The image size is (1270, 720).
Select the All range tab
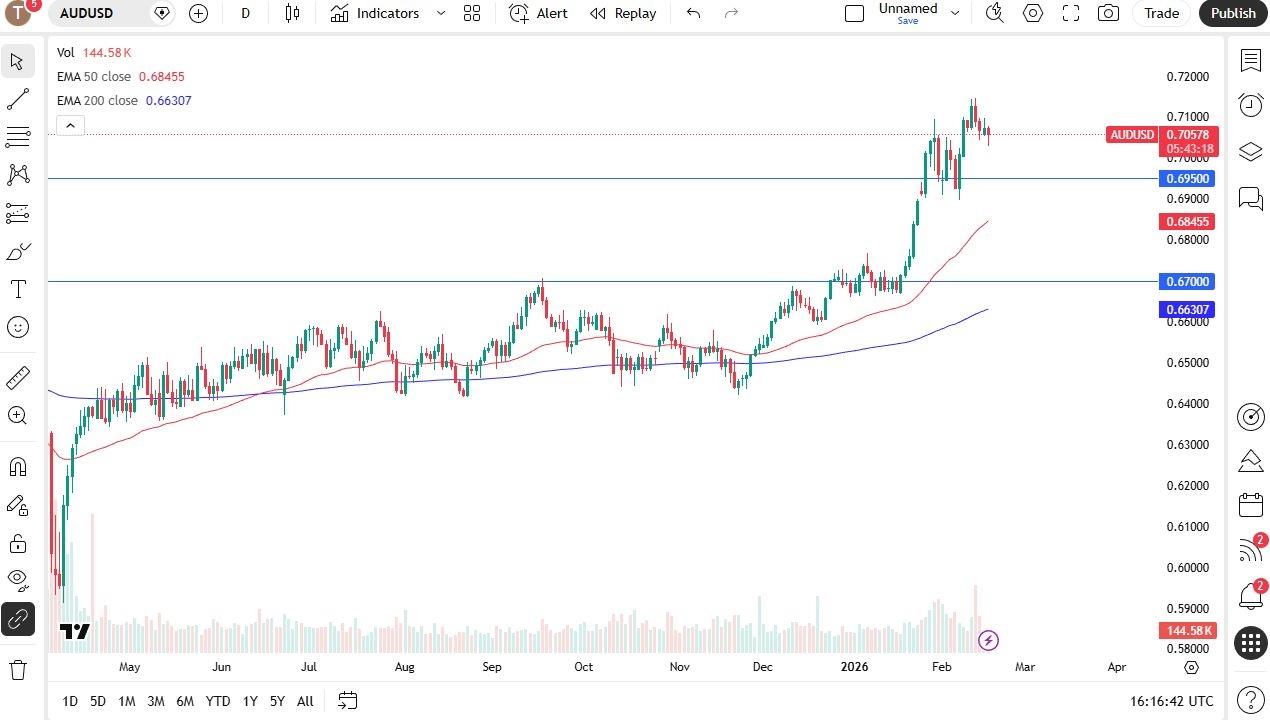tap(305, 701)
